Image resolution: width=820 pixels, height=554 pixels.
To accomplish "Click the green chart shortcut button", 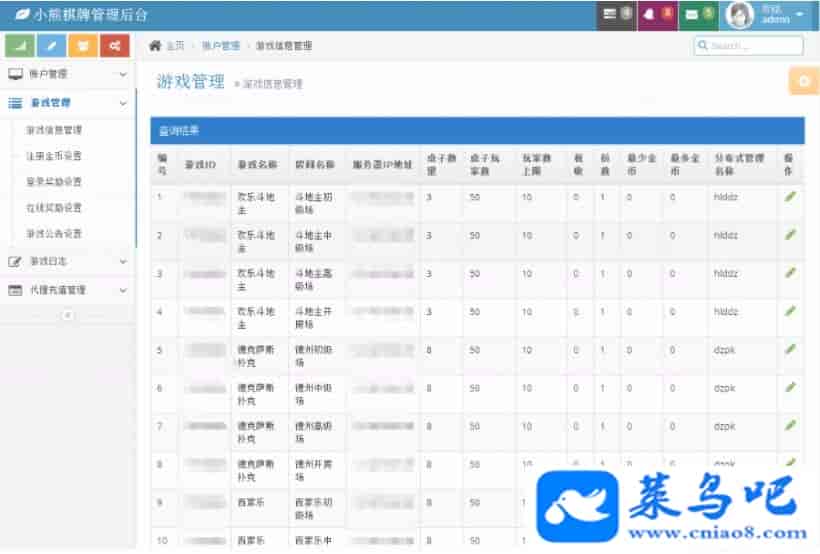I will pyautogui.click(x=20, y=46).
